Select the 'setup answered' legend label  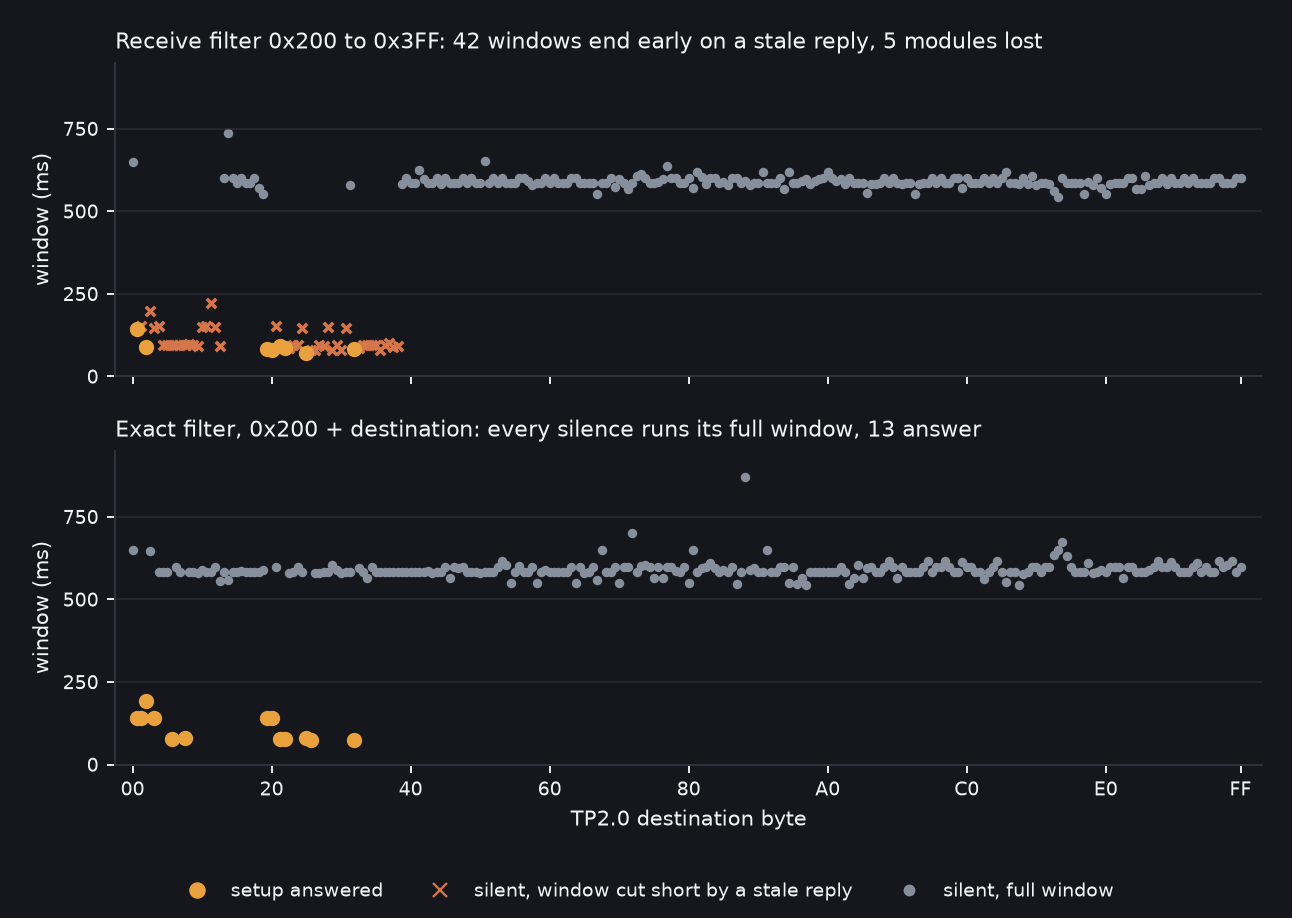(x=306, y=890)
